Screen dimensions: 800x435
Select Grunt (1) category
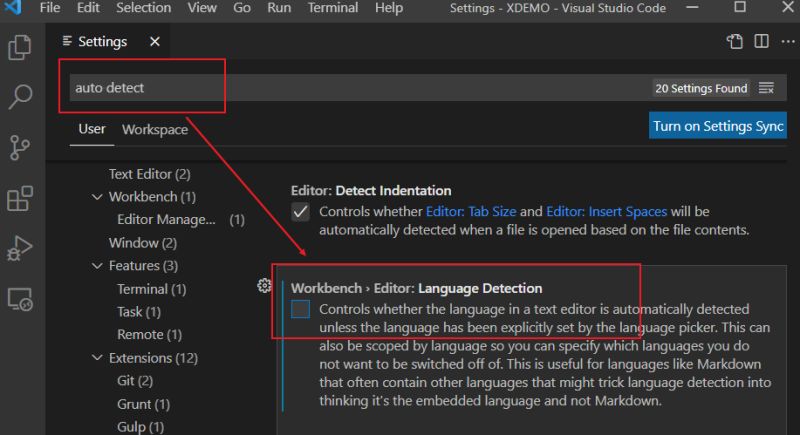(x=143, y=404)
